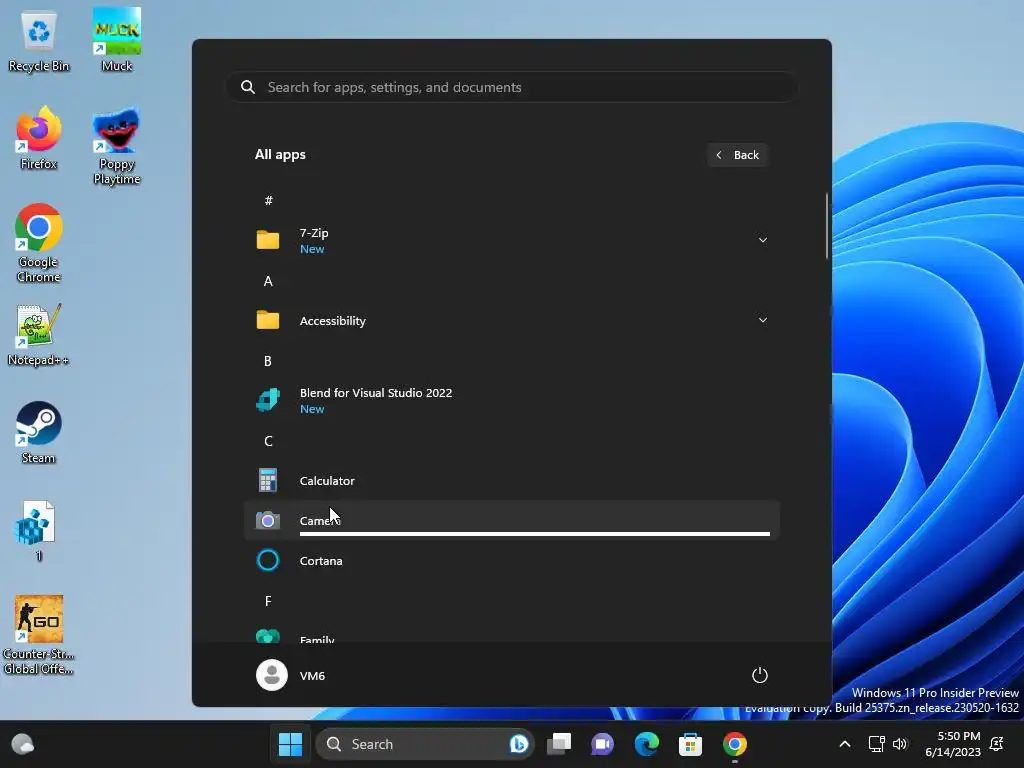Open Google Chrome from the taskbar
Image resolution: width=1024 pixels, height=768 pixels.
point(735,744)
